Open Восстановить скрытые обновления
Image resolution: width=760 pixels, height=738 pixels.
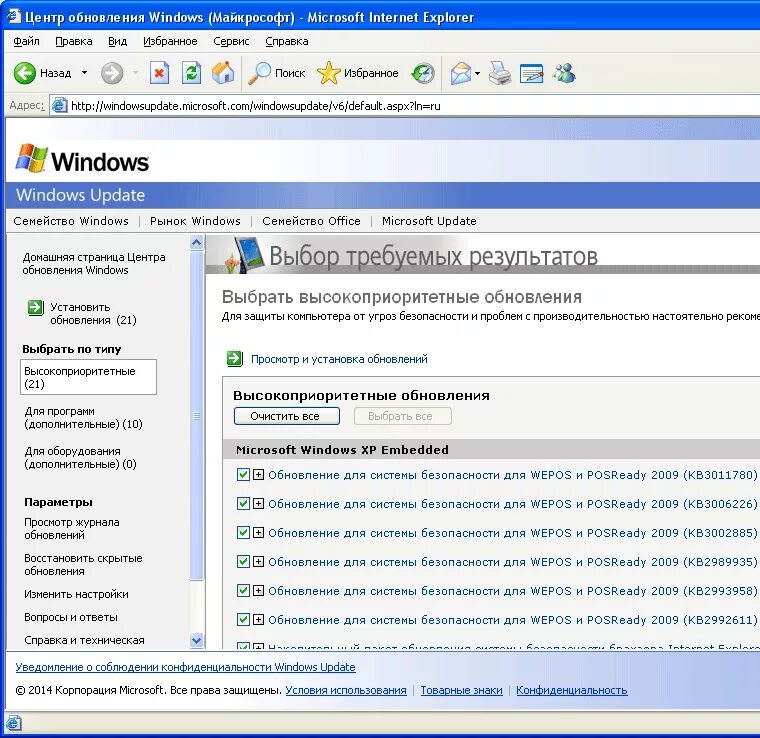[83, 565]
